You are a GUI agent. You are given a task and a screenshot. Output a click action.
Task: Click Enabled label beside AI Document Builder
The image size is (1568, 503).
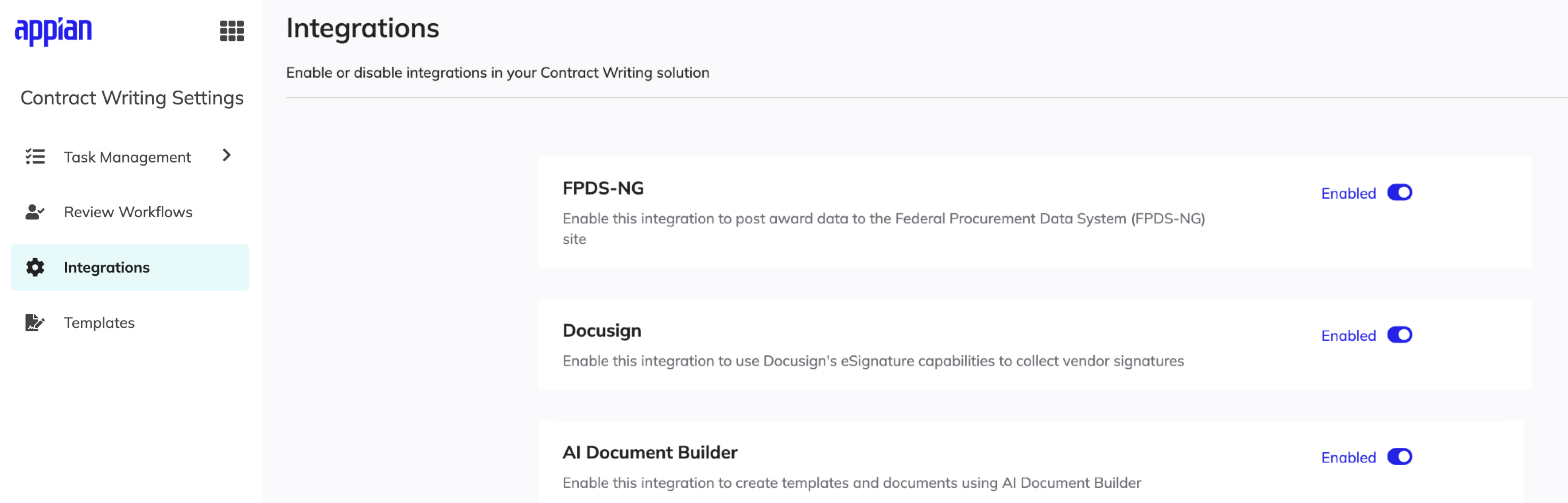tap(1348, 457)
